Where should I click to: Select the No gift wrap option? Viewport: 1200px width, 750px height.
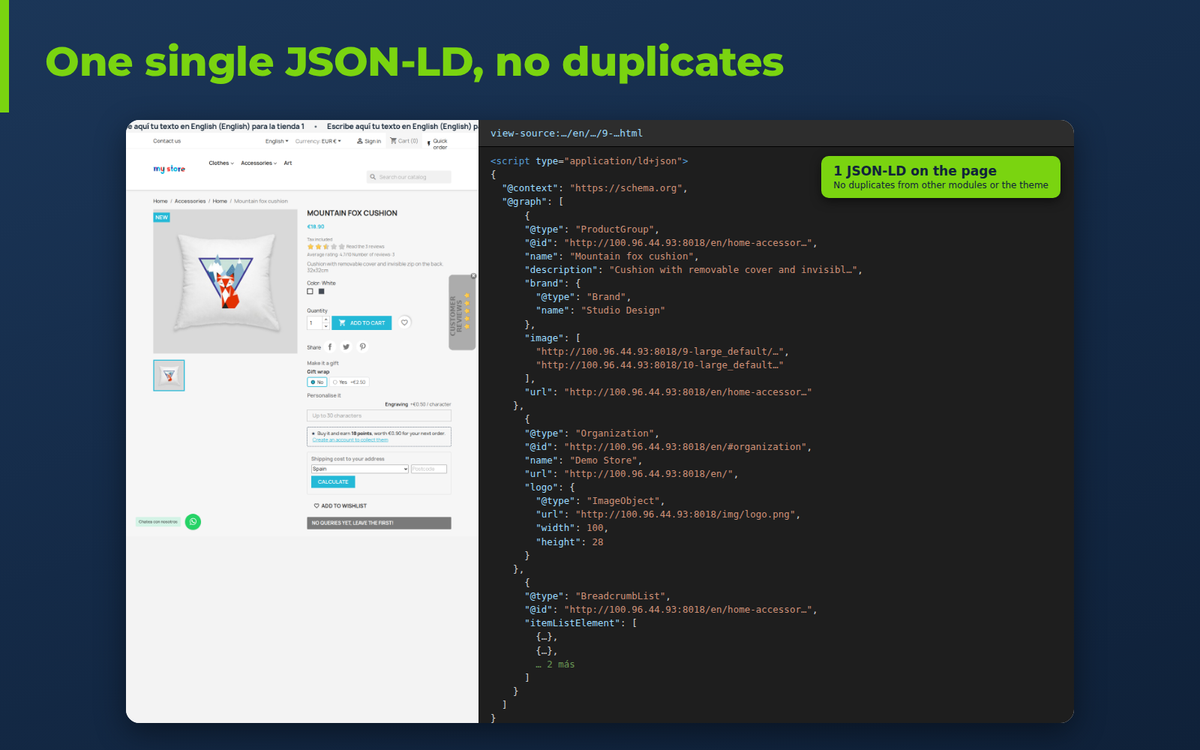tap(317, 382)
